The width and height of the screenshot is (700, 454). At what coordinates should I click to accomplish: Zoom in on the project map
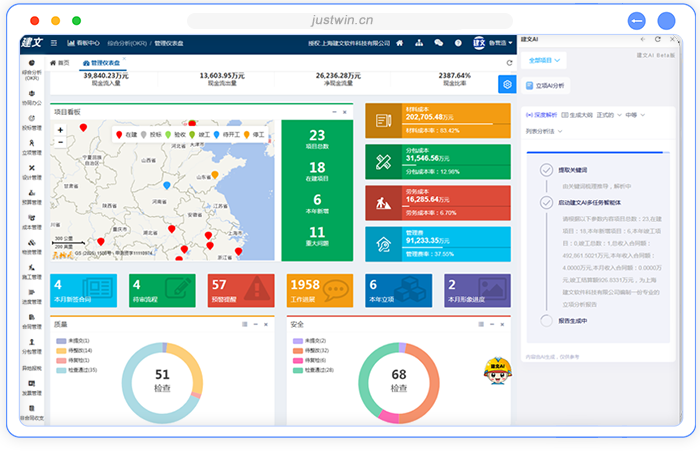[60, 129]
